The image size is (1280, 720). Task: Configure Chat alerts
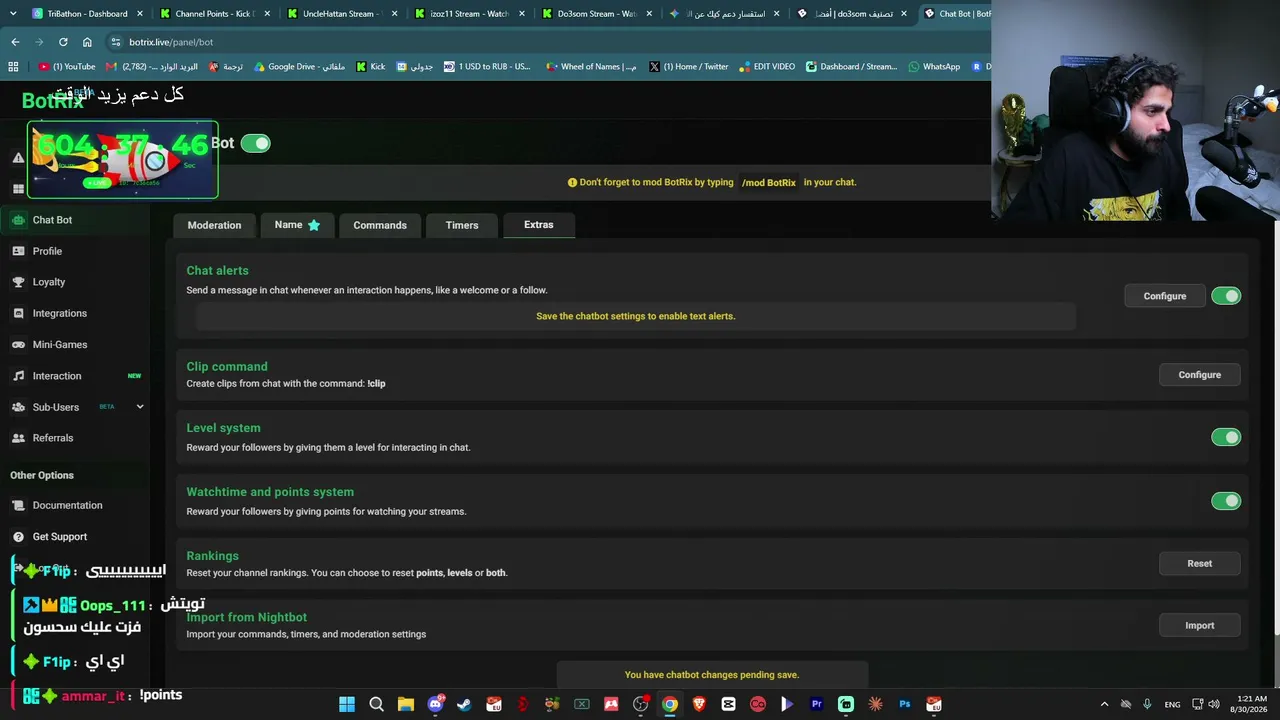[1165, 296]
